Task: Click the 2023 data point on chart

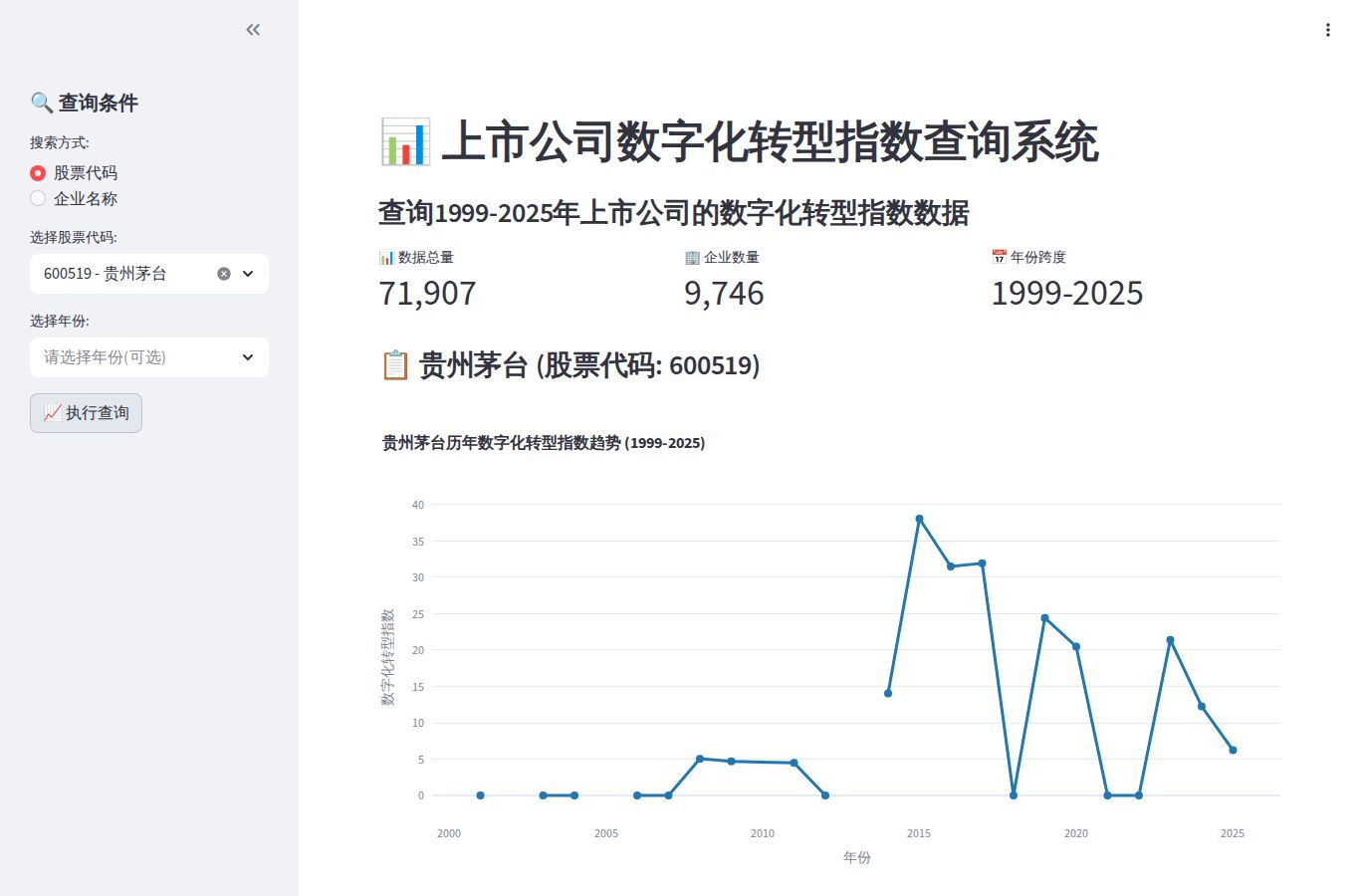Action: pyautogui.click(x=1170, y=640)
